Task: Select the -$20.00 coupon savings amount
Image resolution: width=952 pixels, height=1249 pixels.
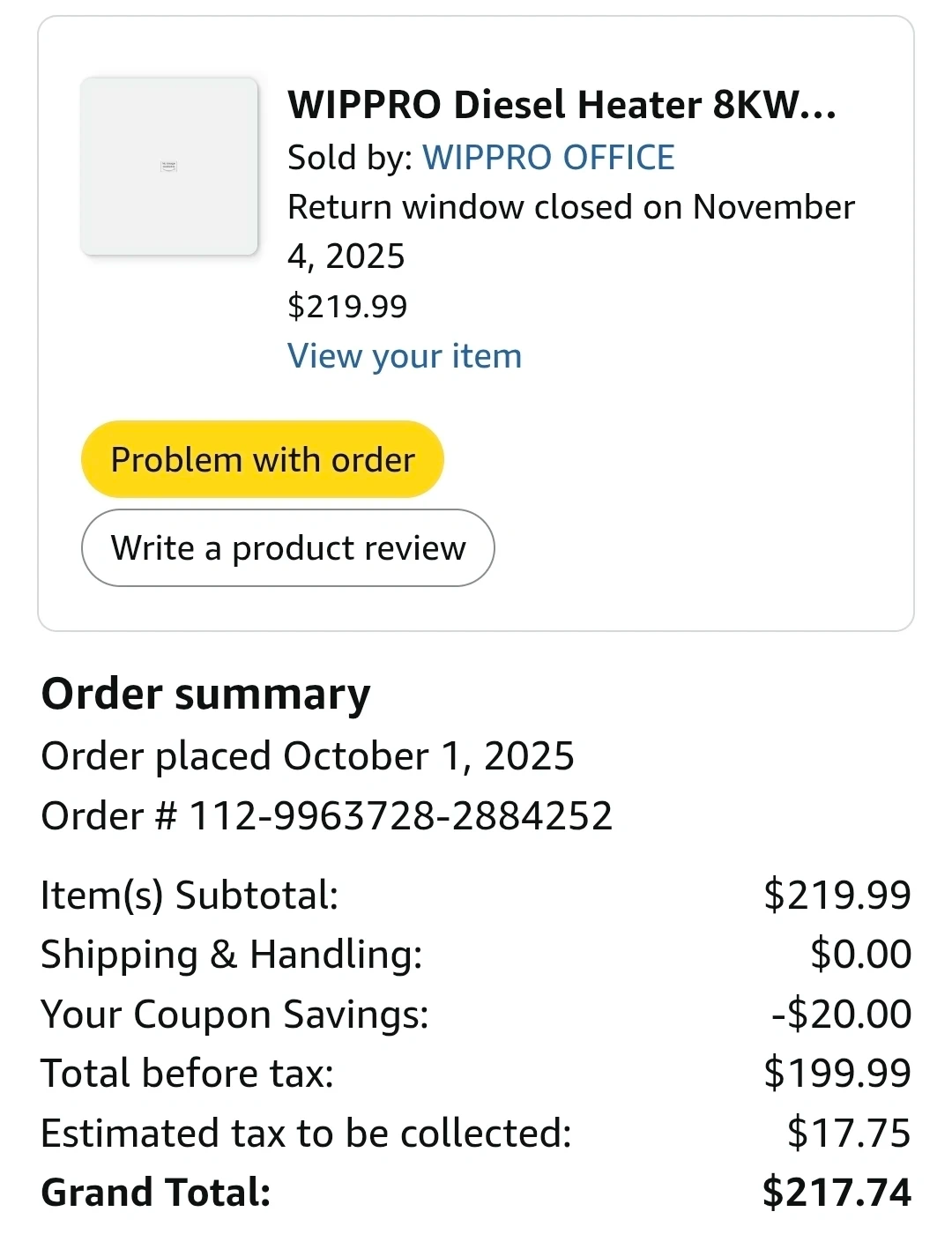Action: tap(841, 1015)
